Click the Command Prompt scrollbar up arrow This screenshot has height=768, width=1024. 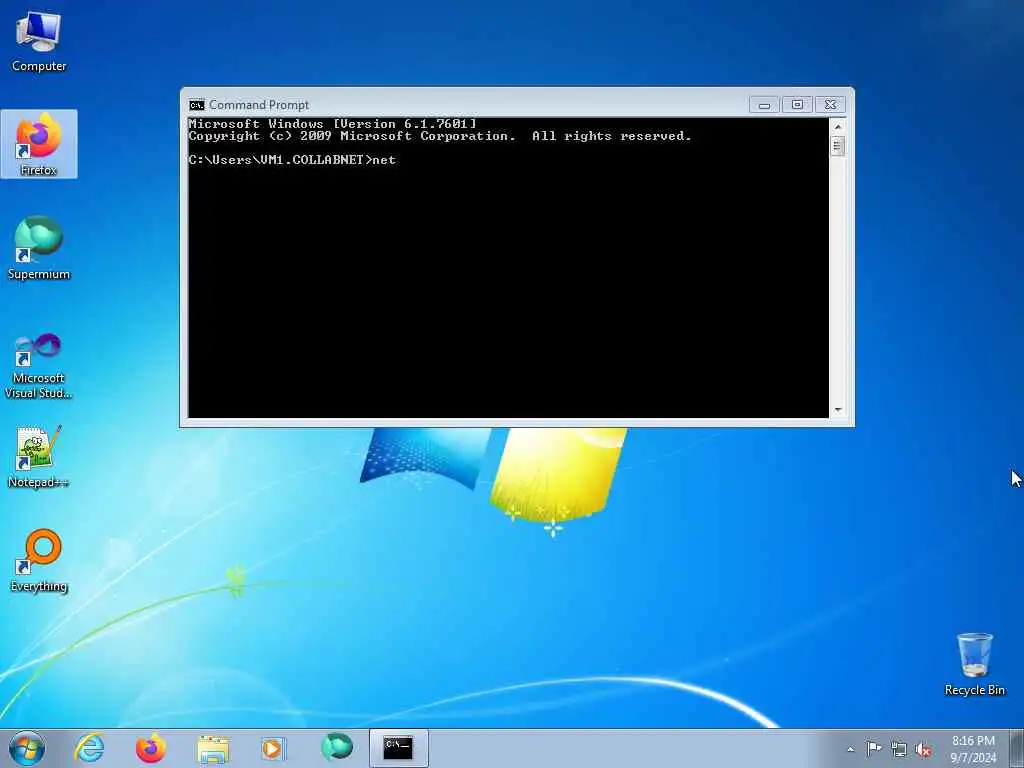coord(838,127)
